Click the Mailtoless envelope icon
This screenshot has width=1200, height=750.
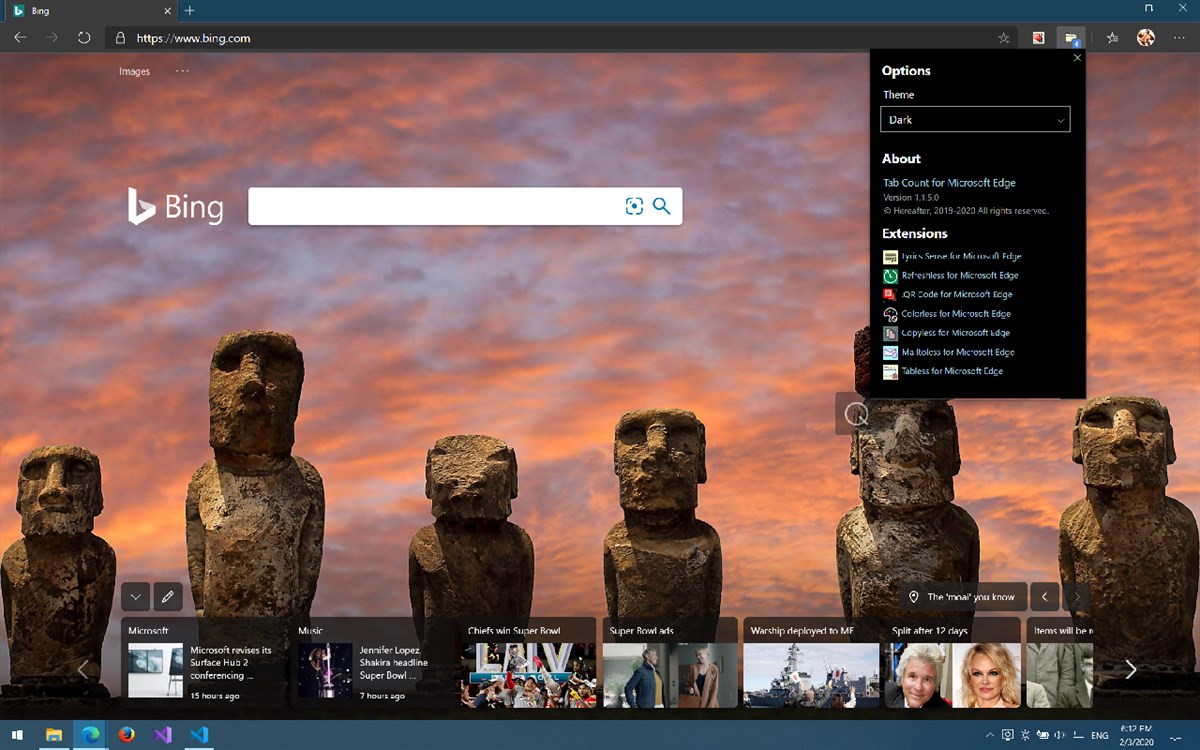point(890,352)
